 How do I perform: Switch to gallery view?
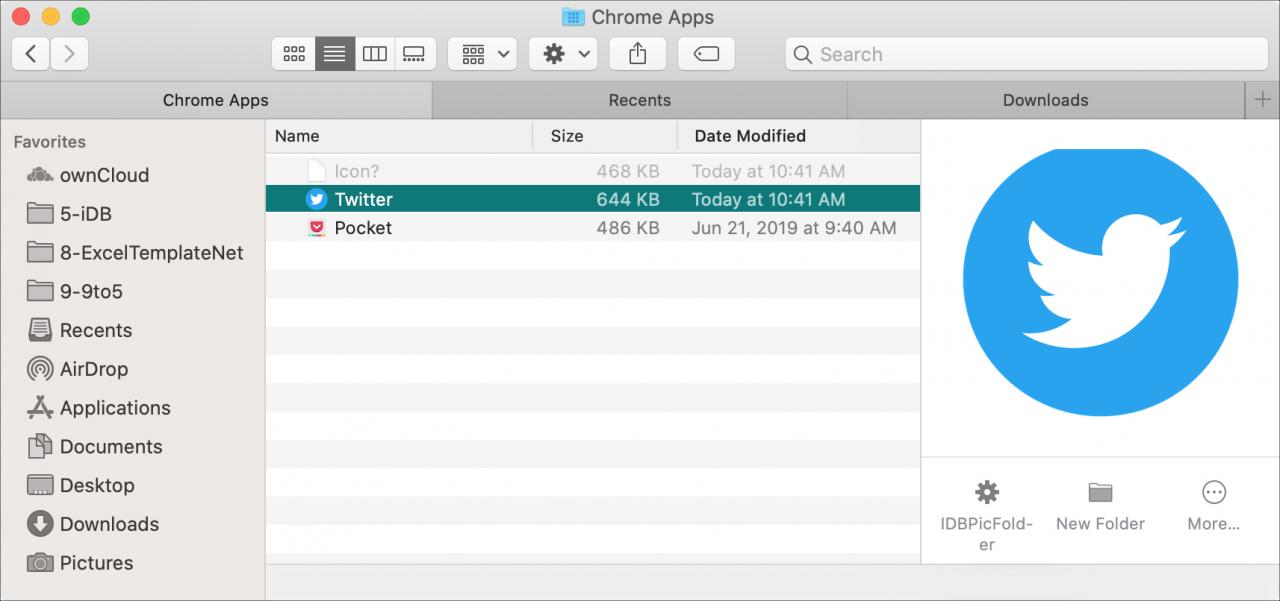tap(415, 54)
